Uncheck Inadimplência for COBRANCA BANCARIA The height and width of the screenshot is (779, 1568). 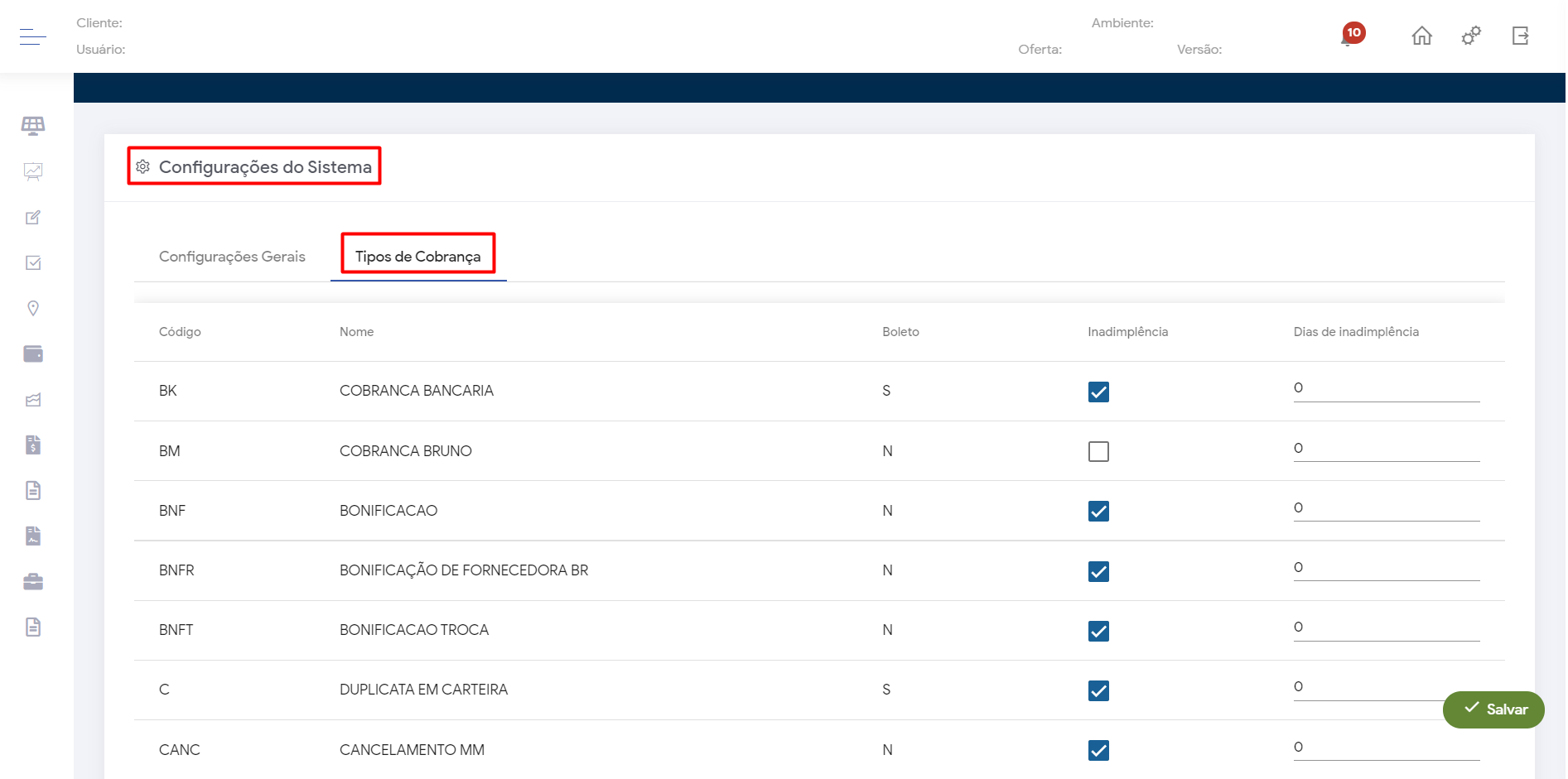point(1098,392)
